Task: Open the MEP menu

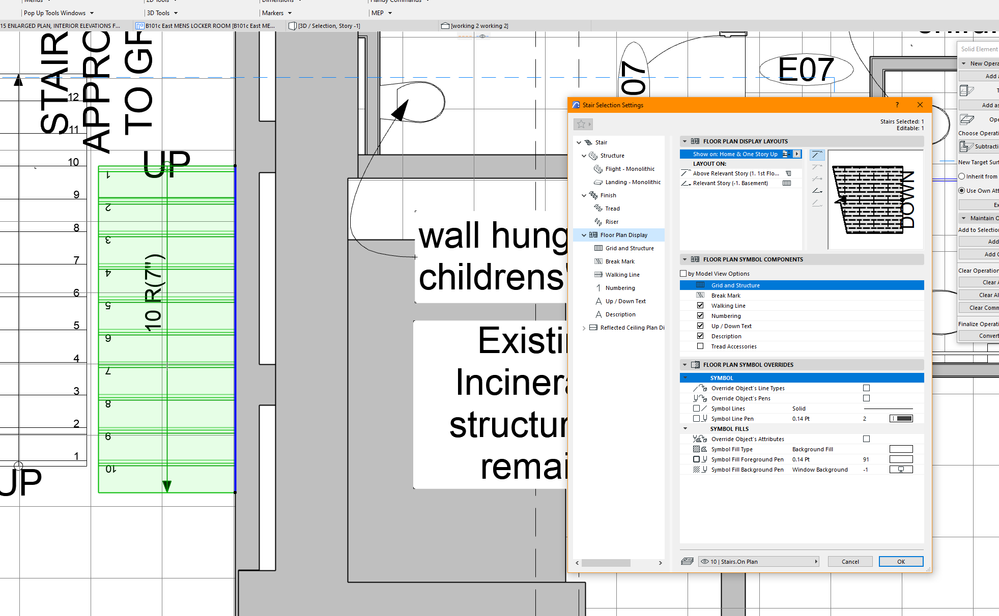Action: coord(381,13)
